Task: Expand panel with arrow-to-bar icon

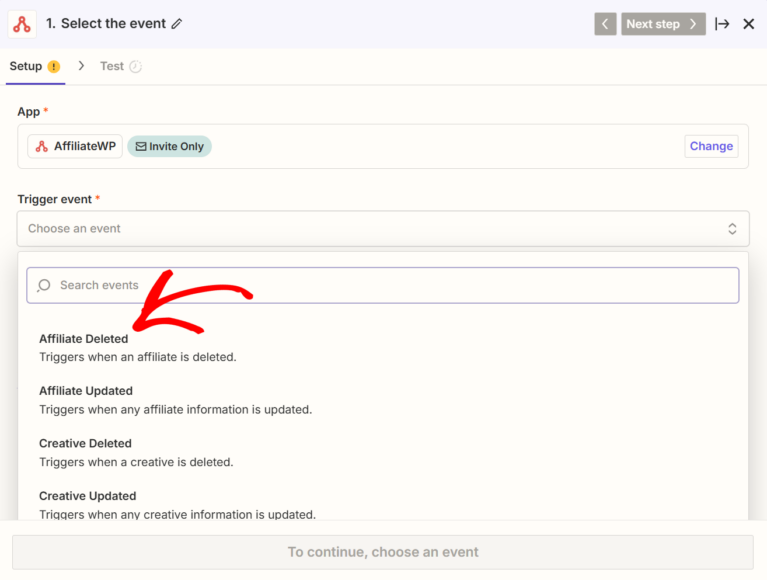Action: click(722, 24)
